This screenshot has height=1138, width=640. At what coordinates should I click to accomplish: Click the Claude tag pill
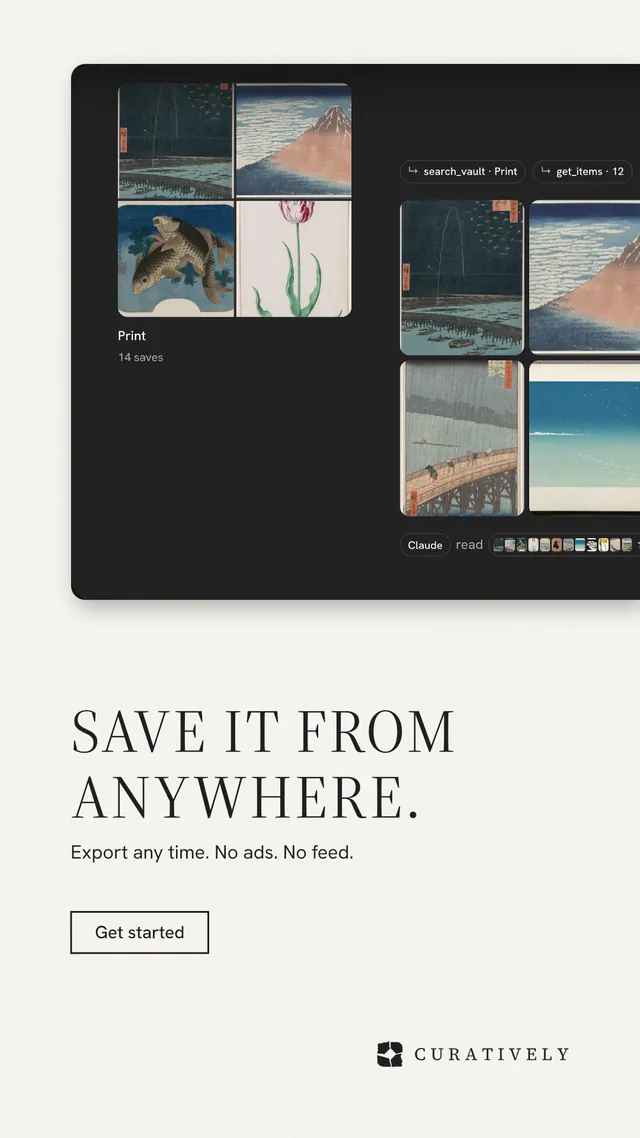click(x=425, y=545)
